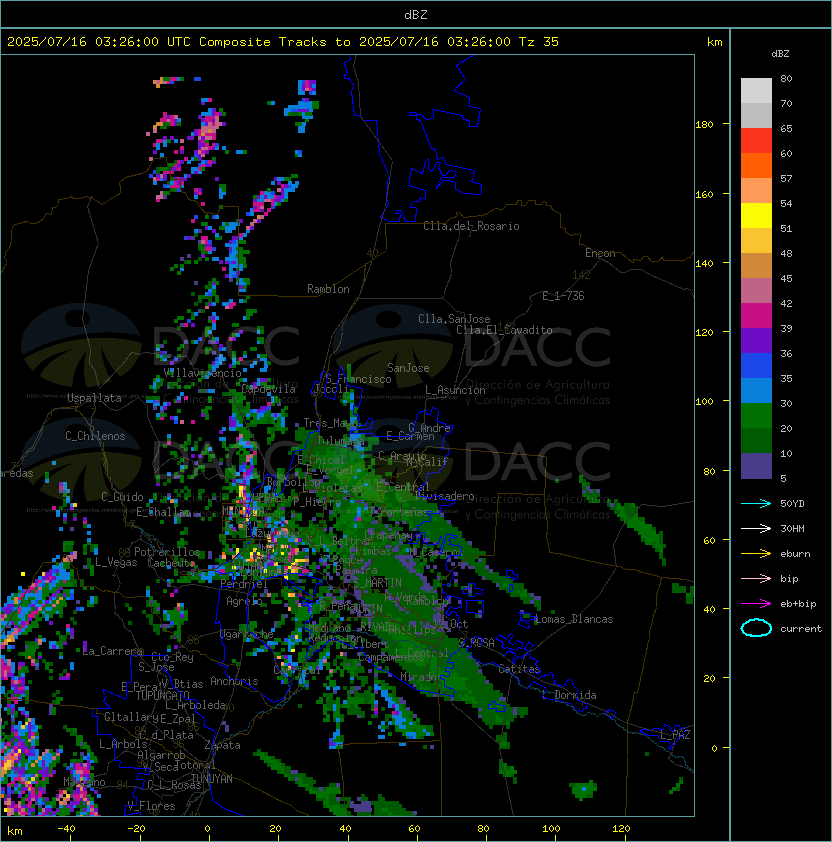
Task: Click the pink bip arrow in legend
Action: 756,578
